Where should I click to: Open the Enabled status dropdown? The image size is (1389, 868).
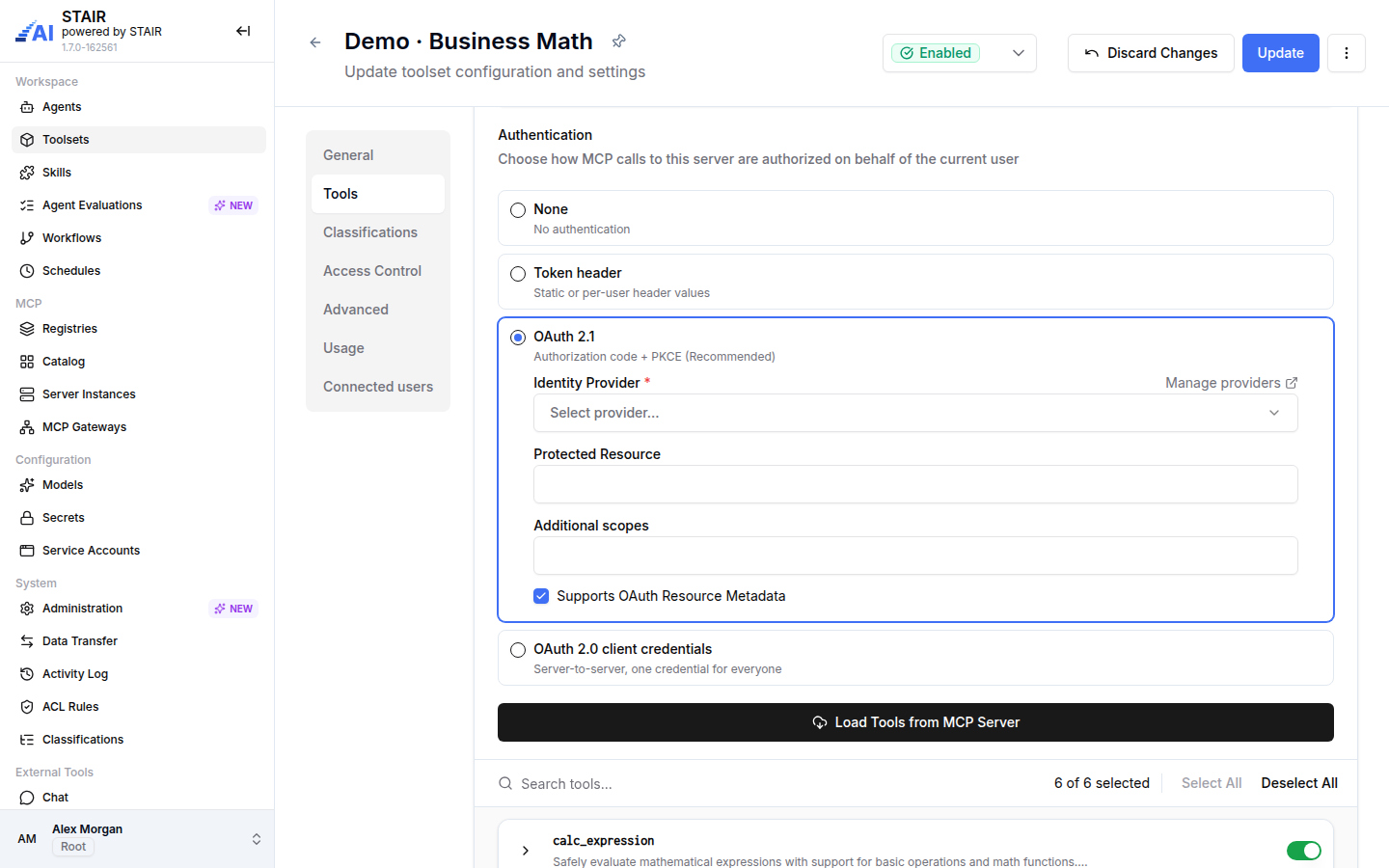tap(960, 53)
